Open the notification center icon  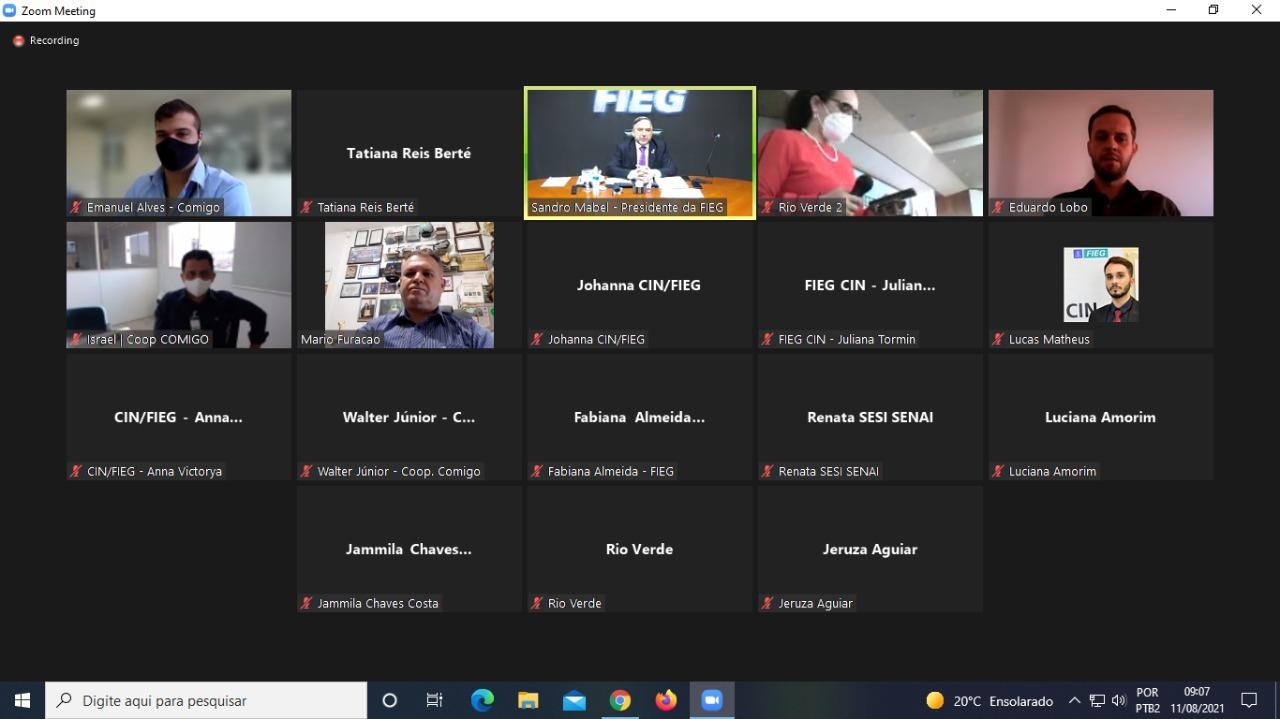click(1249, 700)
